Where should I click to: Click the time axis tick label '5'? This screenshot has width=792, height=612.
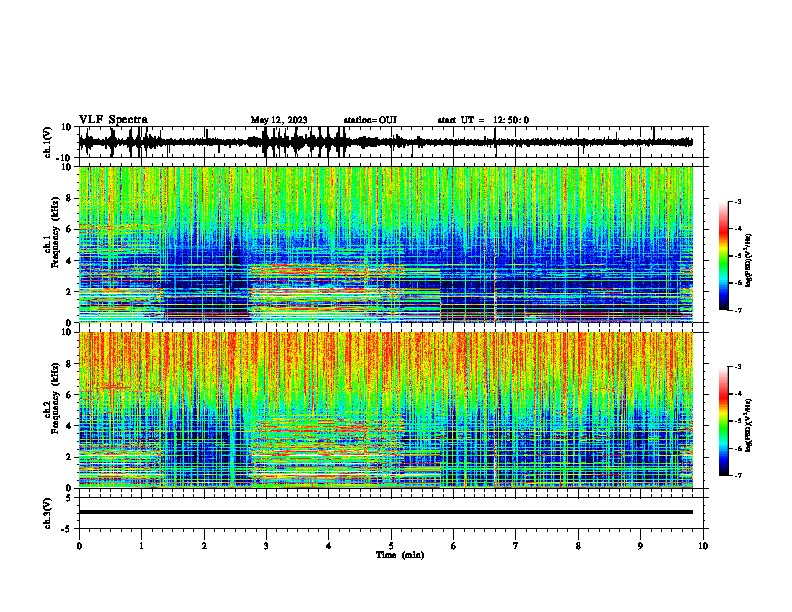pyautogui.click(x=391, y=546)
